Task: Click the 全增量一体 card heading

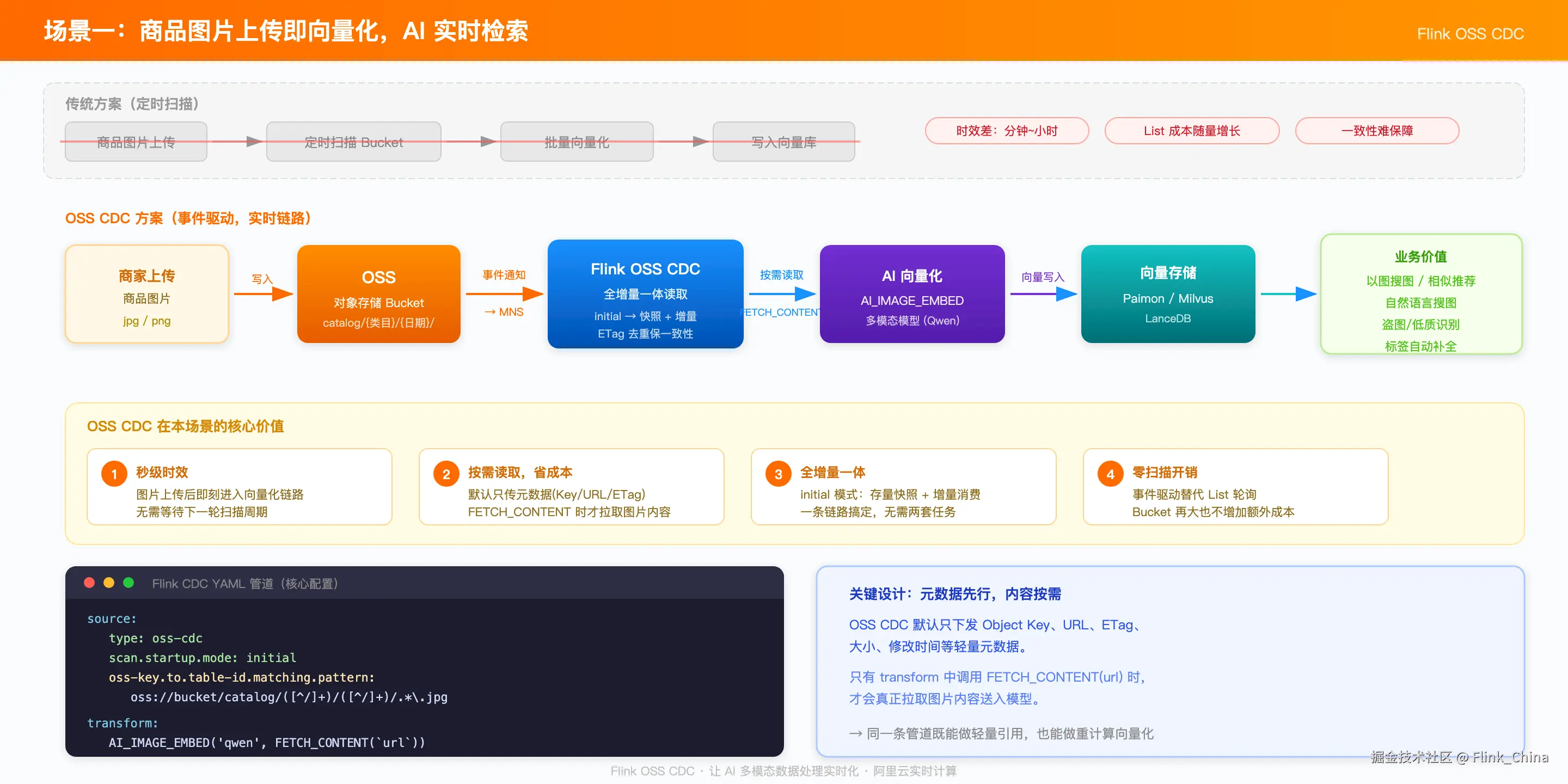Action: click(x=832, y=473)
